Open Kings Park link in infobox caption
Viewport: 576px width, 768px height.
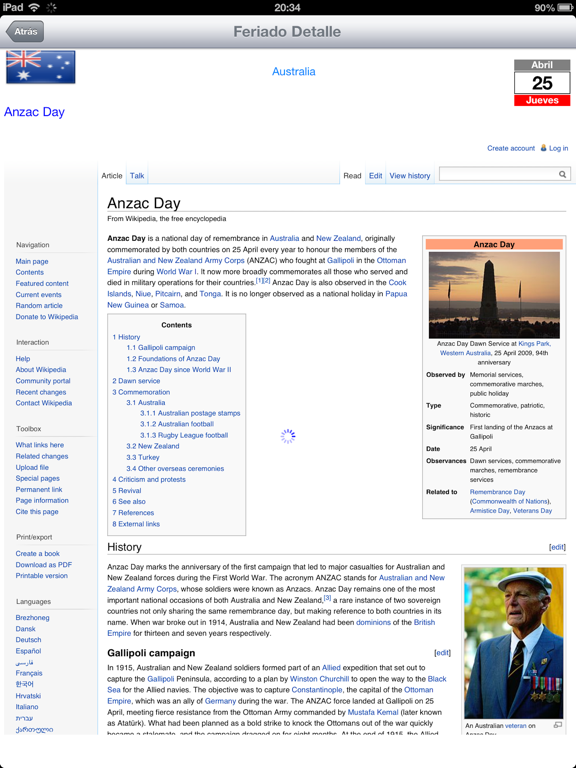pos(534,343)
